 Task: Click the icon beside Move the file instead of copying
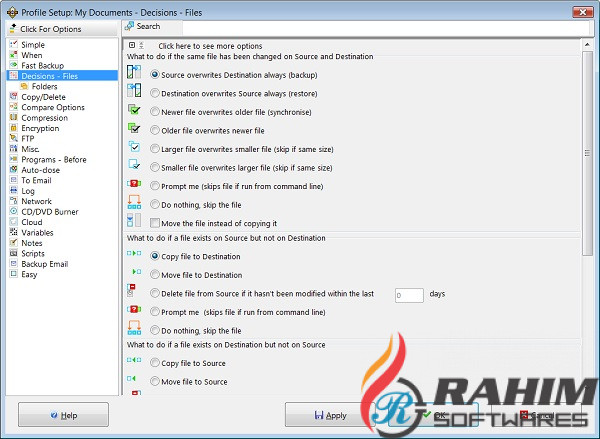[134, 220]
